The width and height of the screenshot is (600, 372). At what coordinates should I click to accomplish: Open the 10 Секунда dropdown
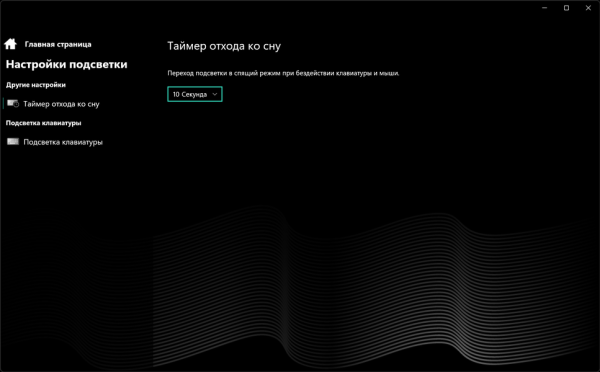pyautogui.click(x=195, y=94)
